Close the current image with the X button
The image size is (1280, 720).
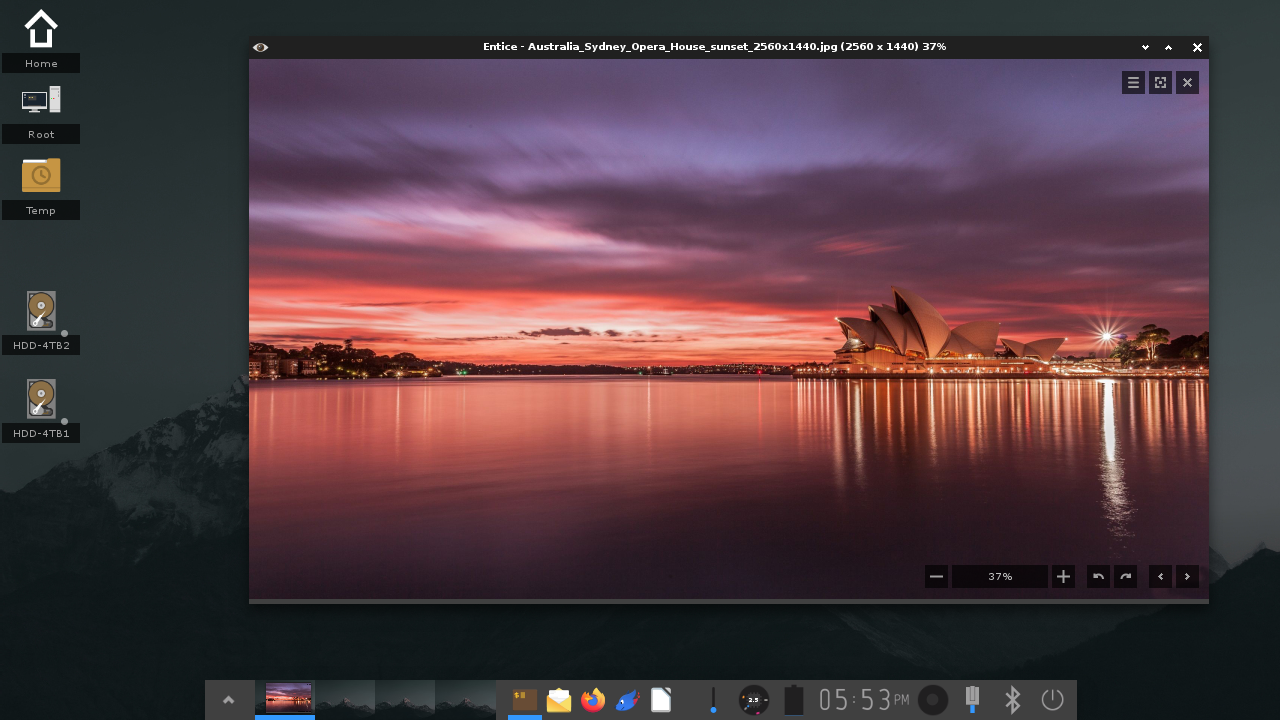click(x=1186, y=82)
